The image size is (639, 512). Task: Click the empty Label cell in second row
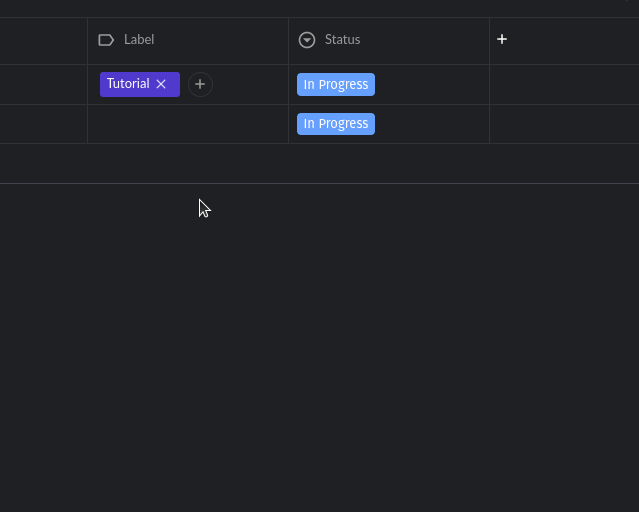coord(188,124)
